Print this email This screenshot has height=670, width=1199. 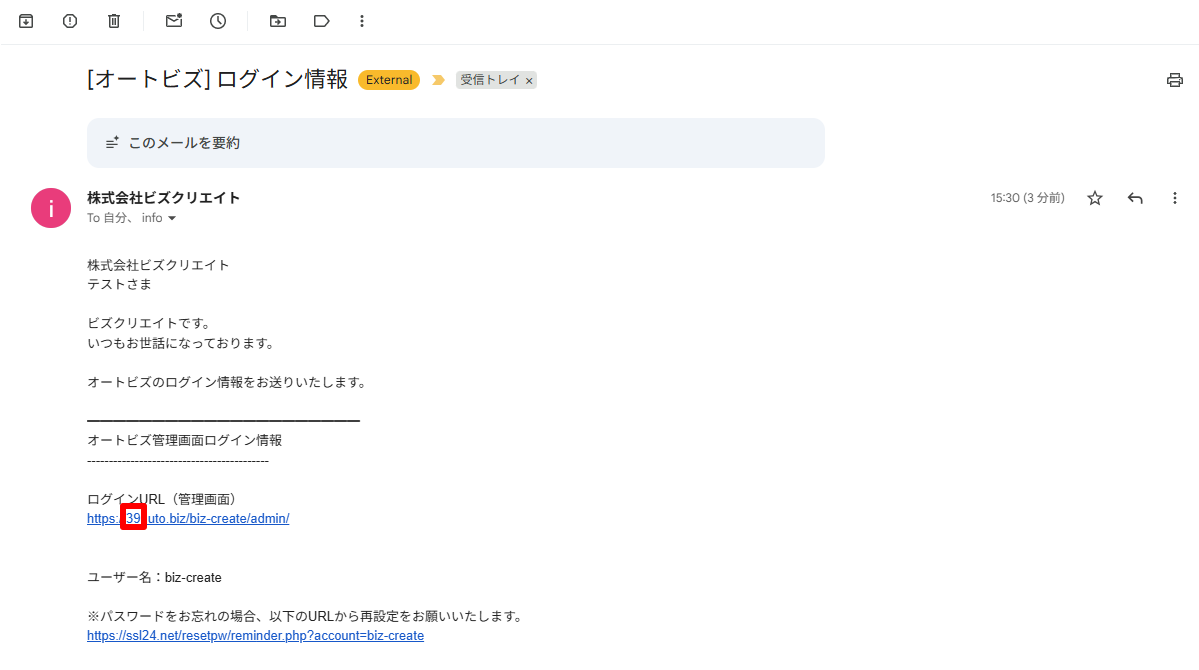coord(1175,80)
